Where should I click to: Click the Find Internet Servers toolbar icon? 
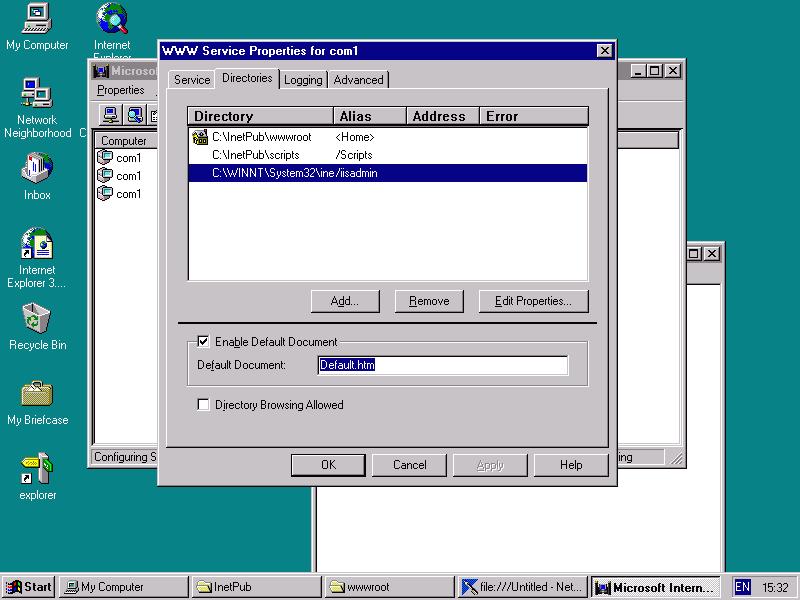[x=134, y=114]
